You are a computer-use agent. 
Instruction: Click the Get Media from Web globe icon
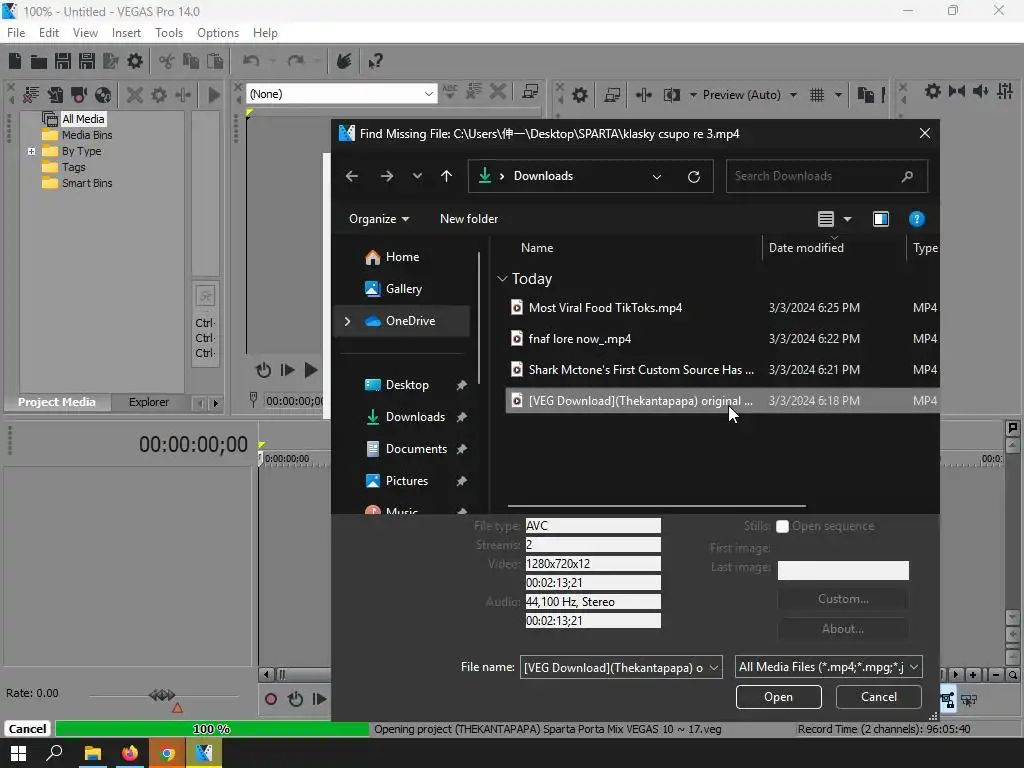103,95
